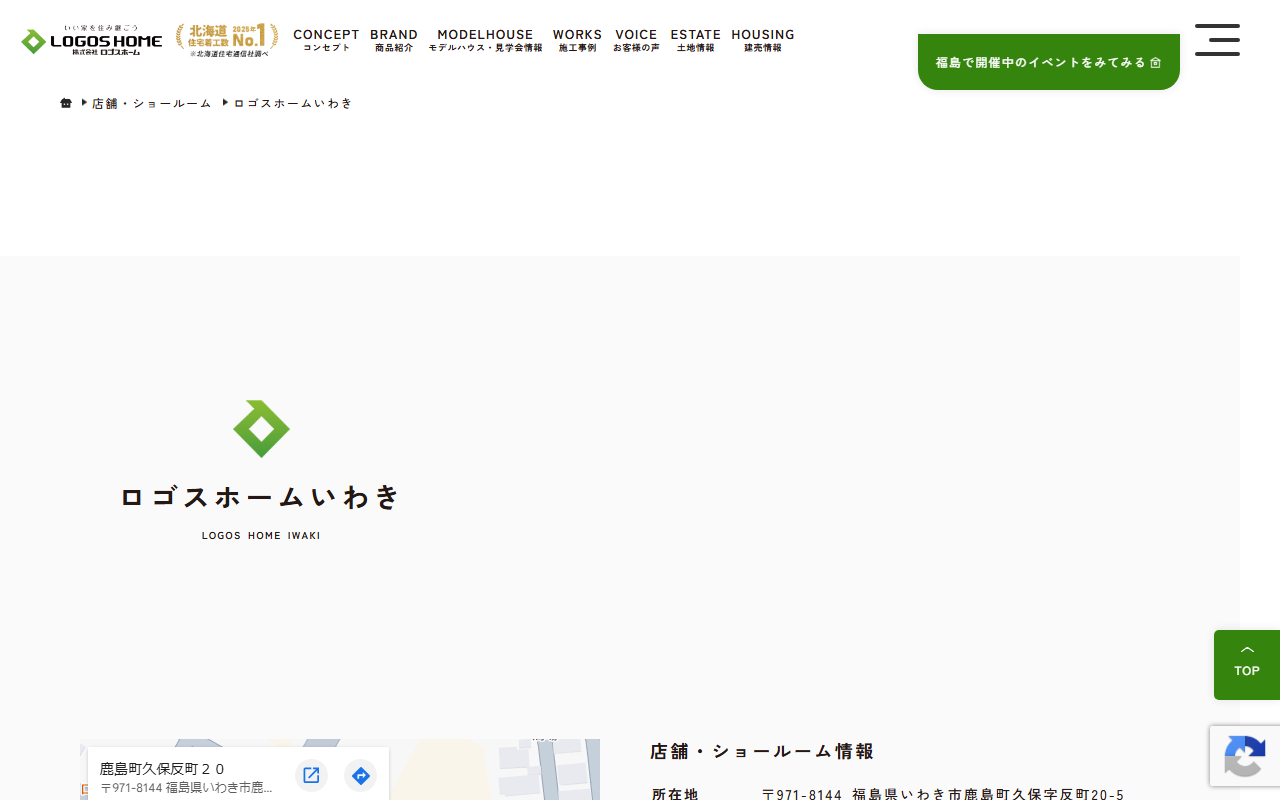Click the reCAPTCHA badge
Screen dimensions: 1280x800
click(1245, 756)
